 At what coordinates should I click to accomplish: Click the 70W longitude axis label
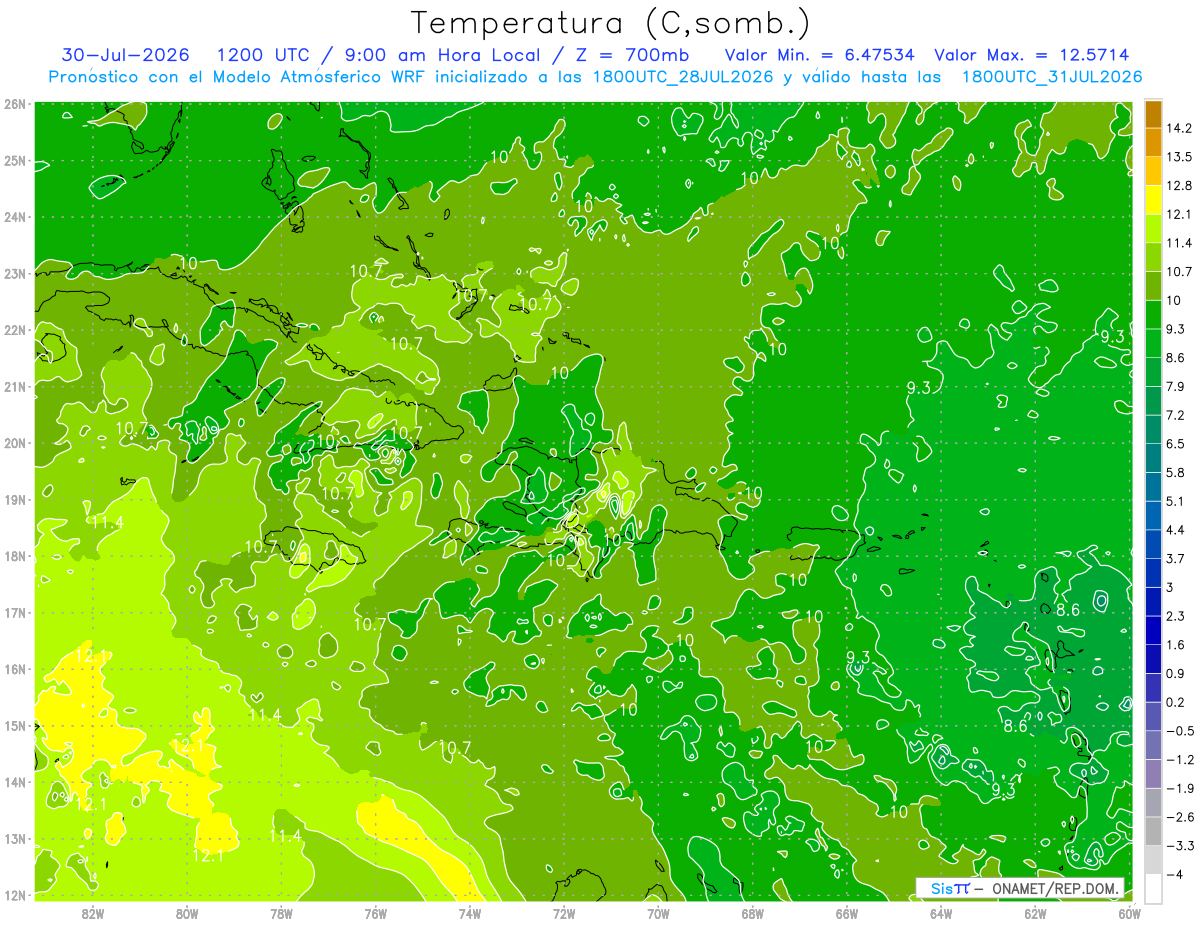658,913
